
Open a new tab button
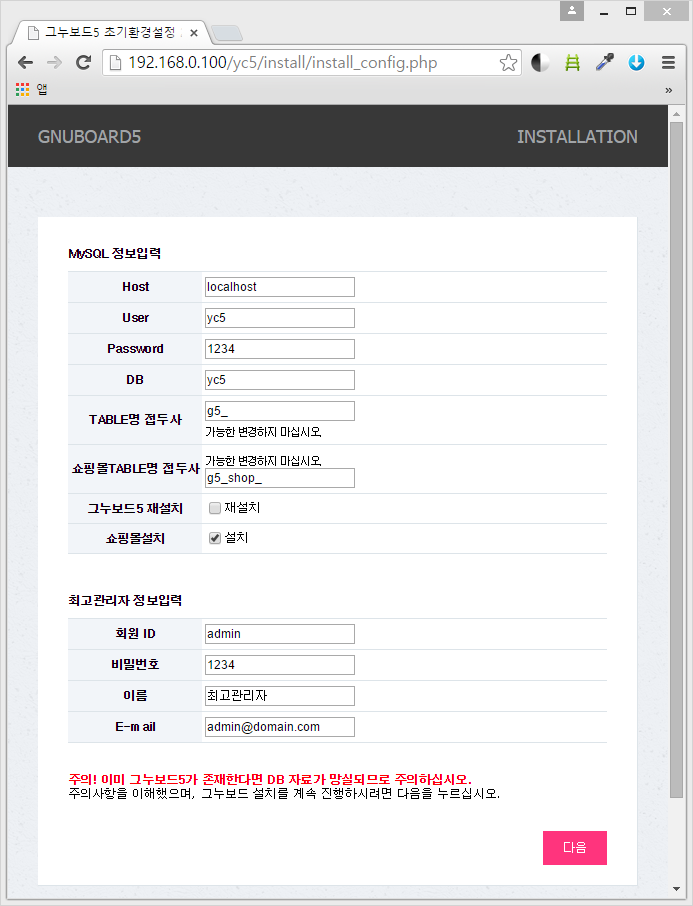tap(227, 34)
